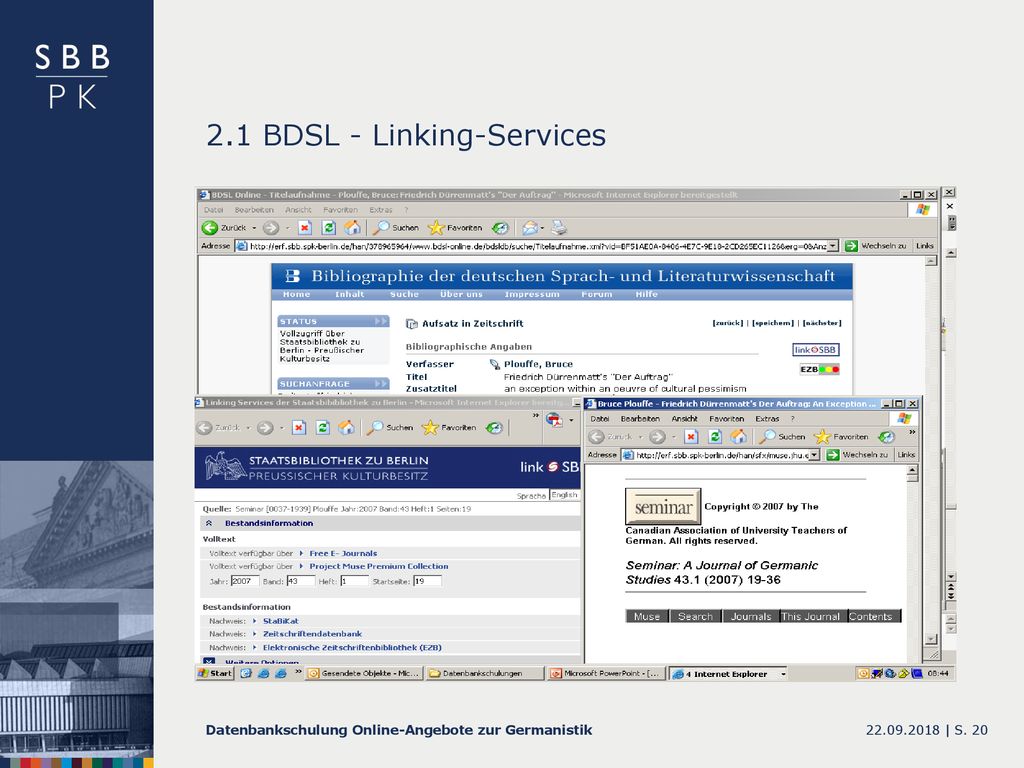Open the address dropdown in the Bruce Plouffe window
The image size is (1024, 768).
click(814, 455)
